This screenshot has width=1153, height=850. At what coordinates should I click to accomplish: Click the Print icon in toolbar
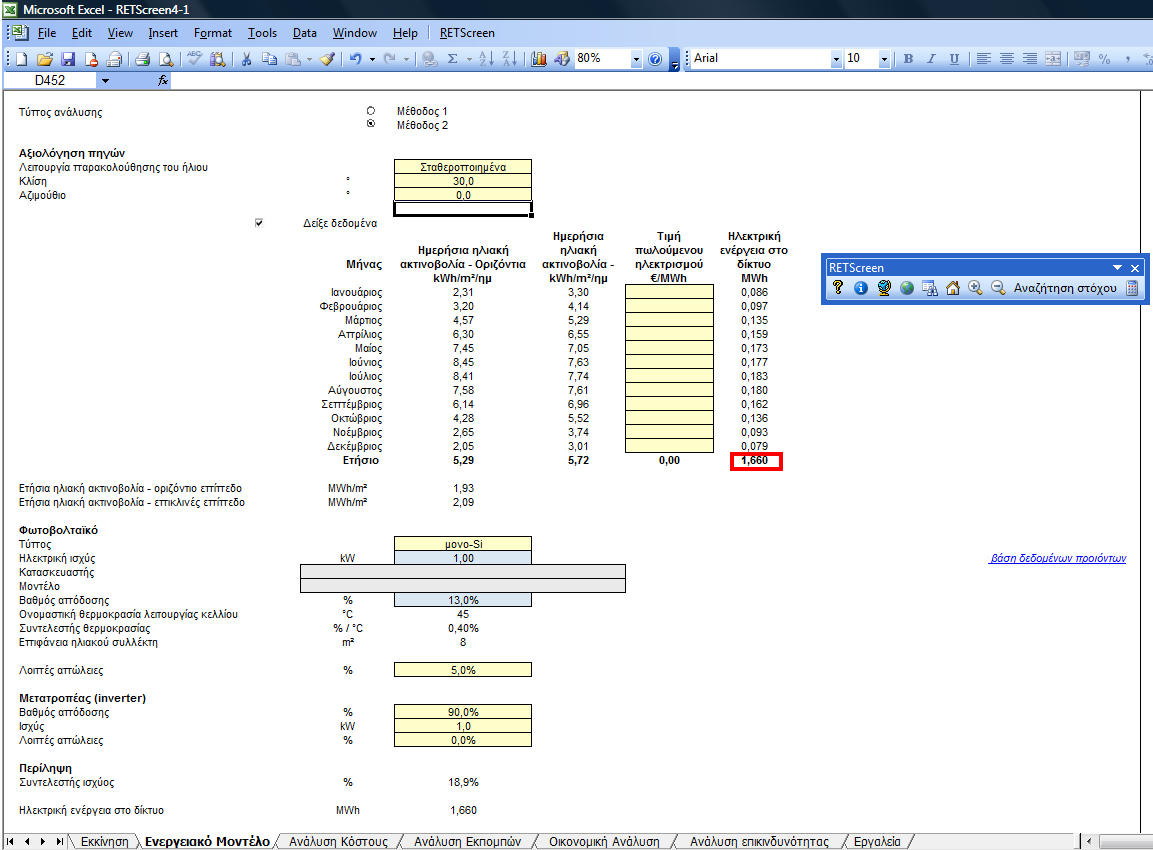tap(143, 59)
